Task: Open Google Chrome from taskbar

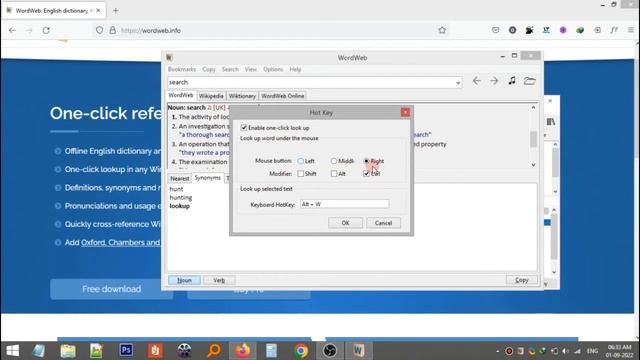Action: tap(301, 350)
